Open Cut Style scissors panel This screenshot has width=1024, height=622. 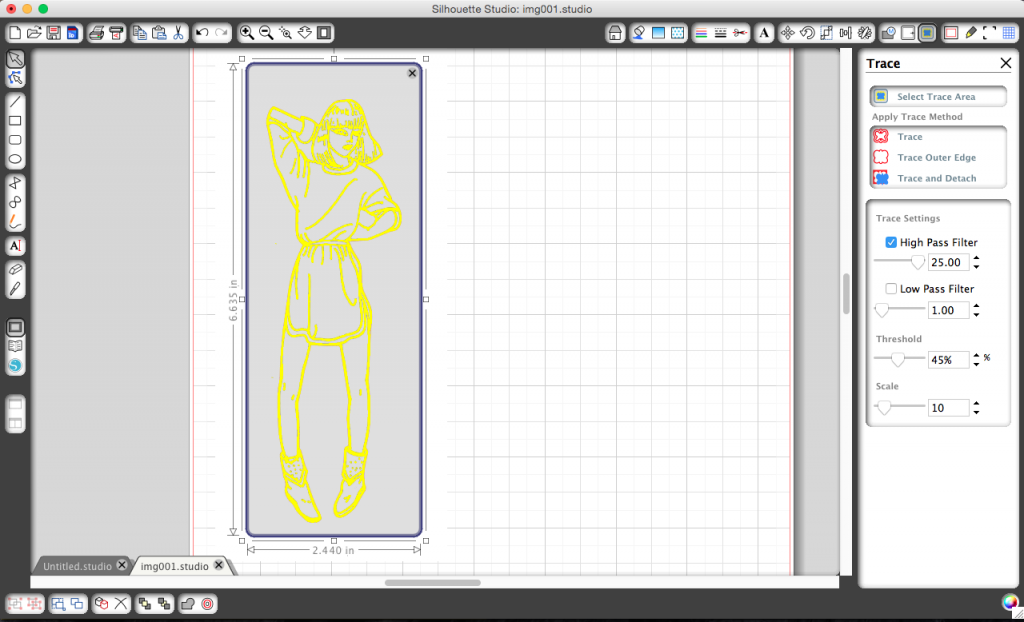coord(740,33)
